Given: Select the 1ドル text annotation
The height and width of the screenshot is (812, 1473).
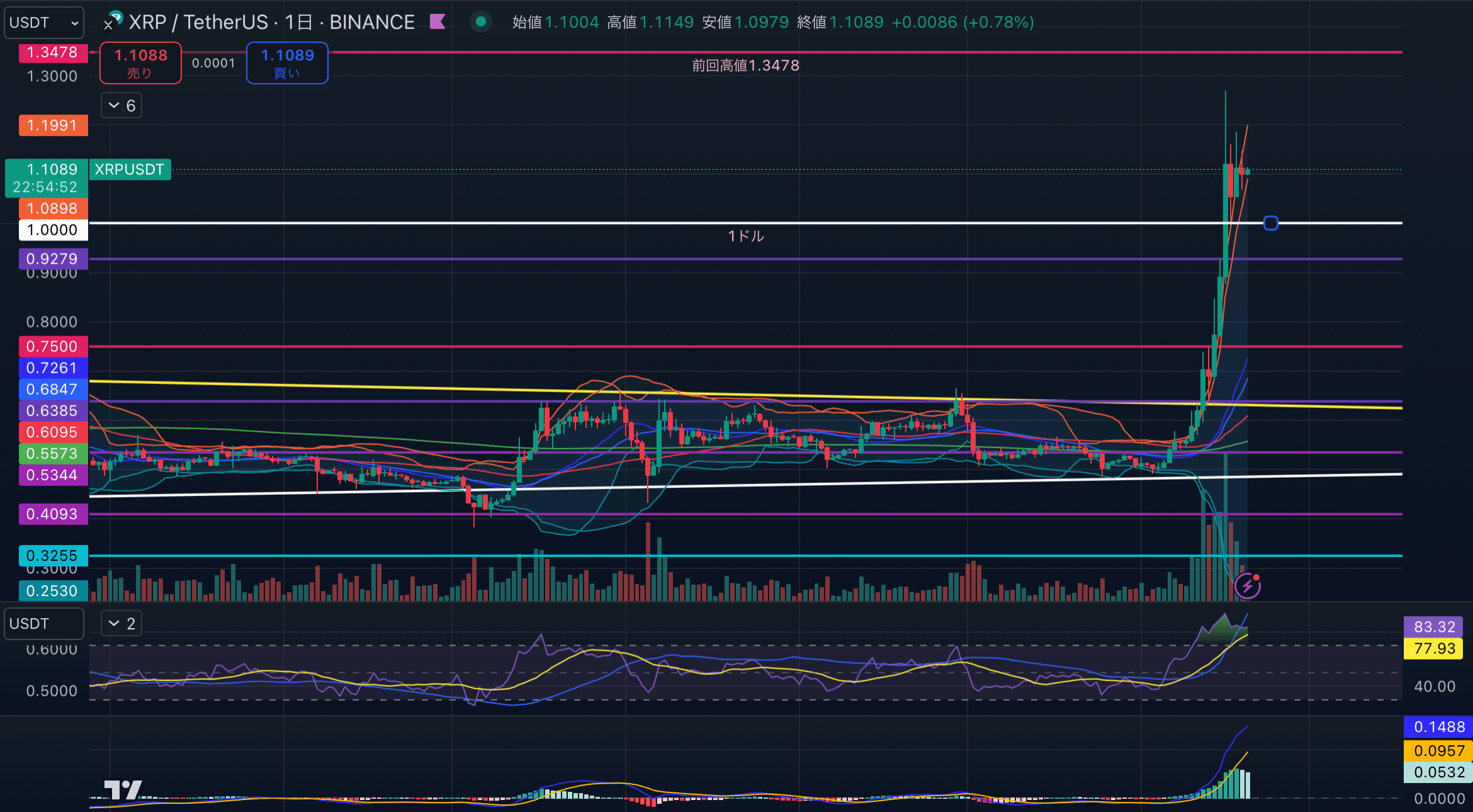Looking at the screenshot, I should click(x=746, y=236).
